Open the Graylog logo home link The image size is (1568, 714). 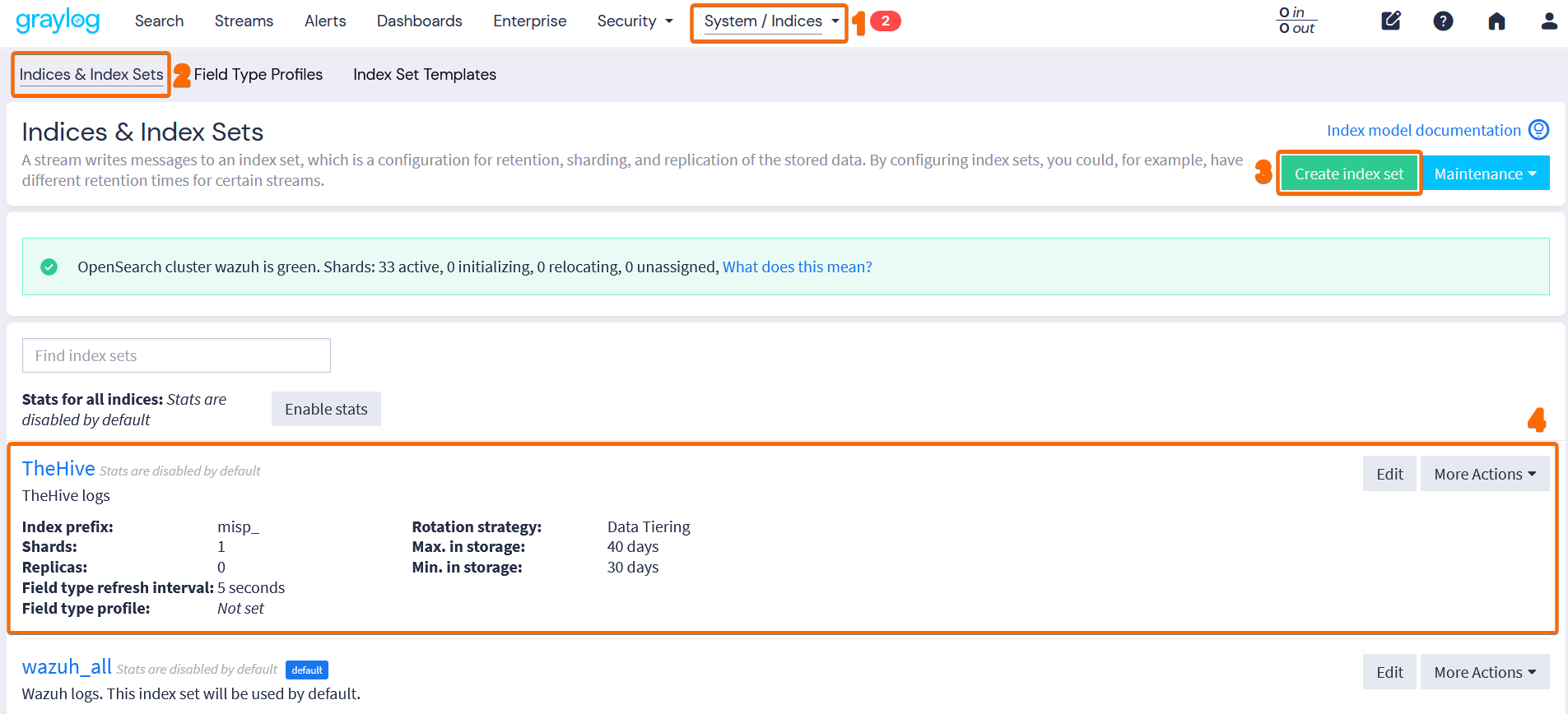point(58,21)
